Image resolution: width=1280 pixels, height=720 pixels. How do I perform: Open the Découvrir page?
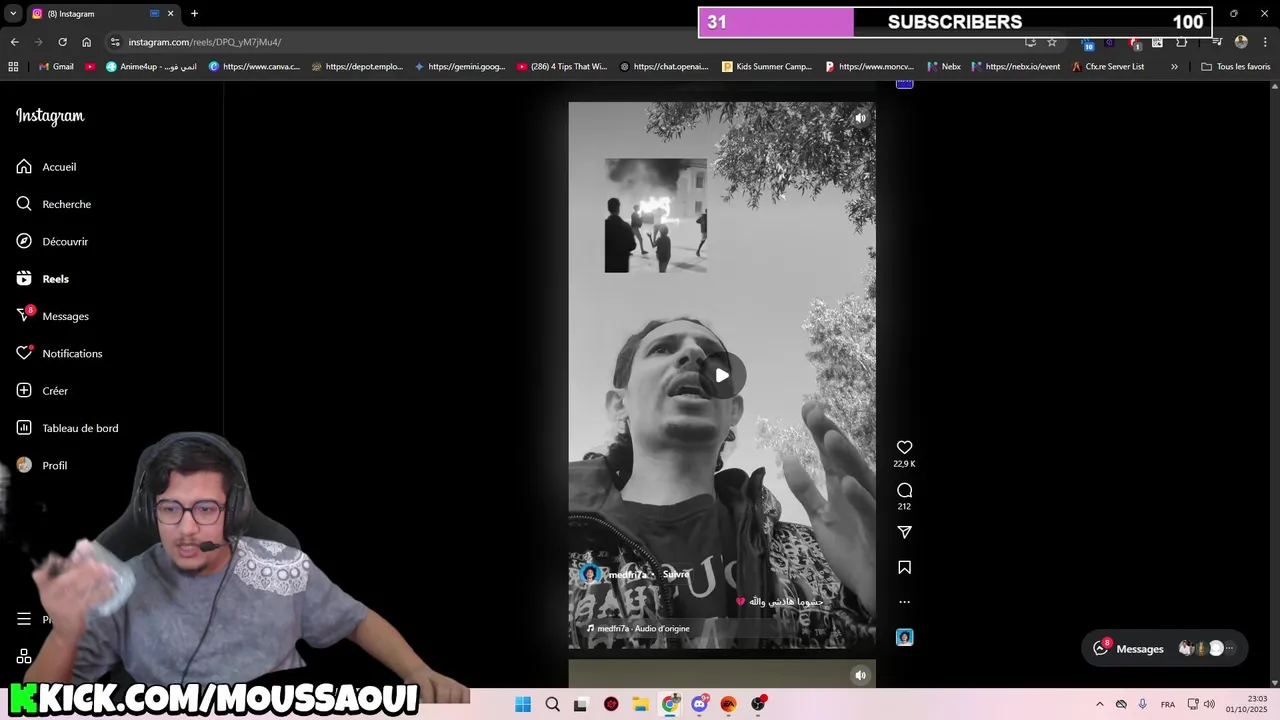pyautogui.click(x=52, y=242)
